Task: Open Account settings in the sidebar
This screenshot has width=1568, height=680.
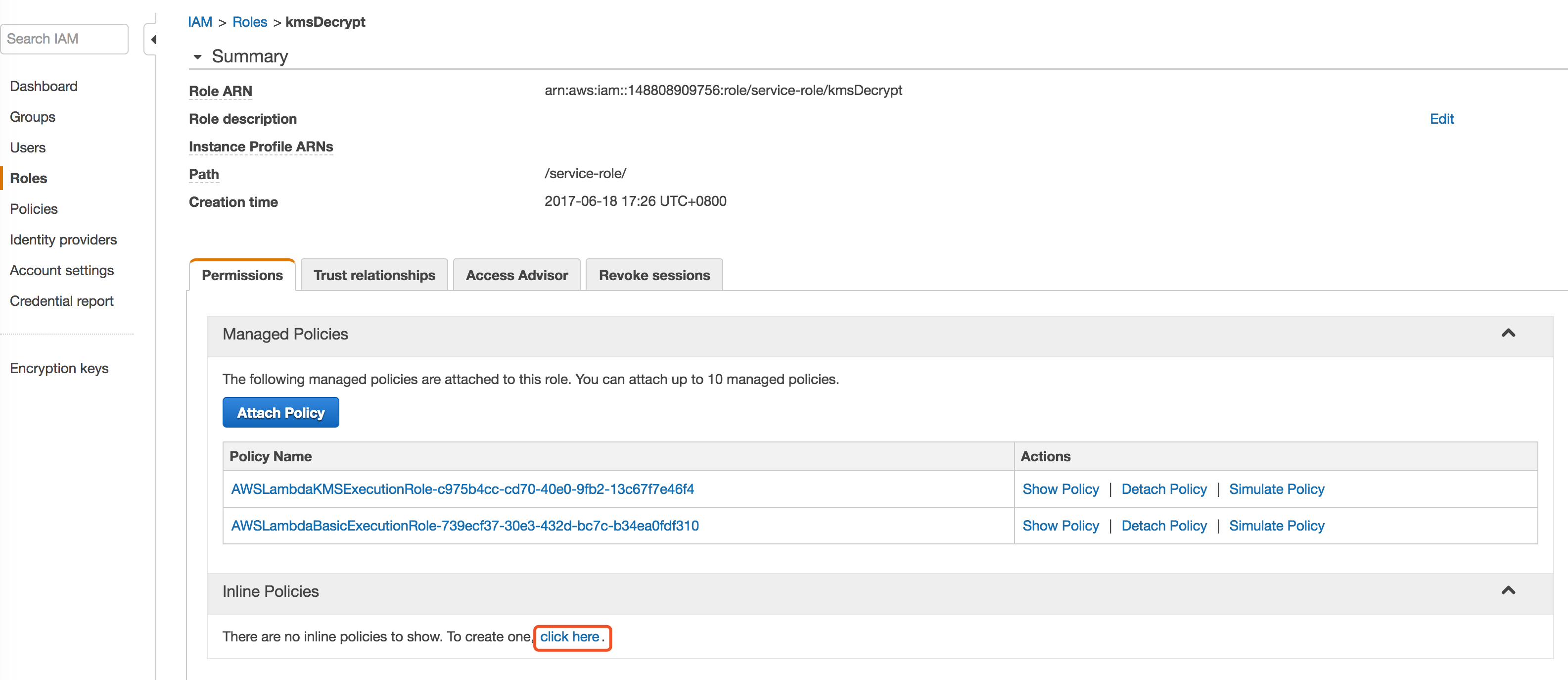Action: coord(62,271)
